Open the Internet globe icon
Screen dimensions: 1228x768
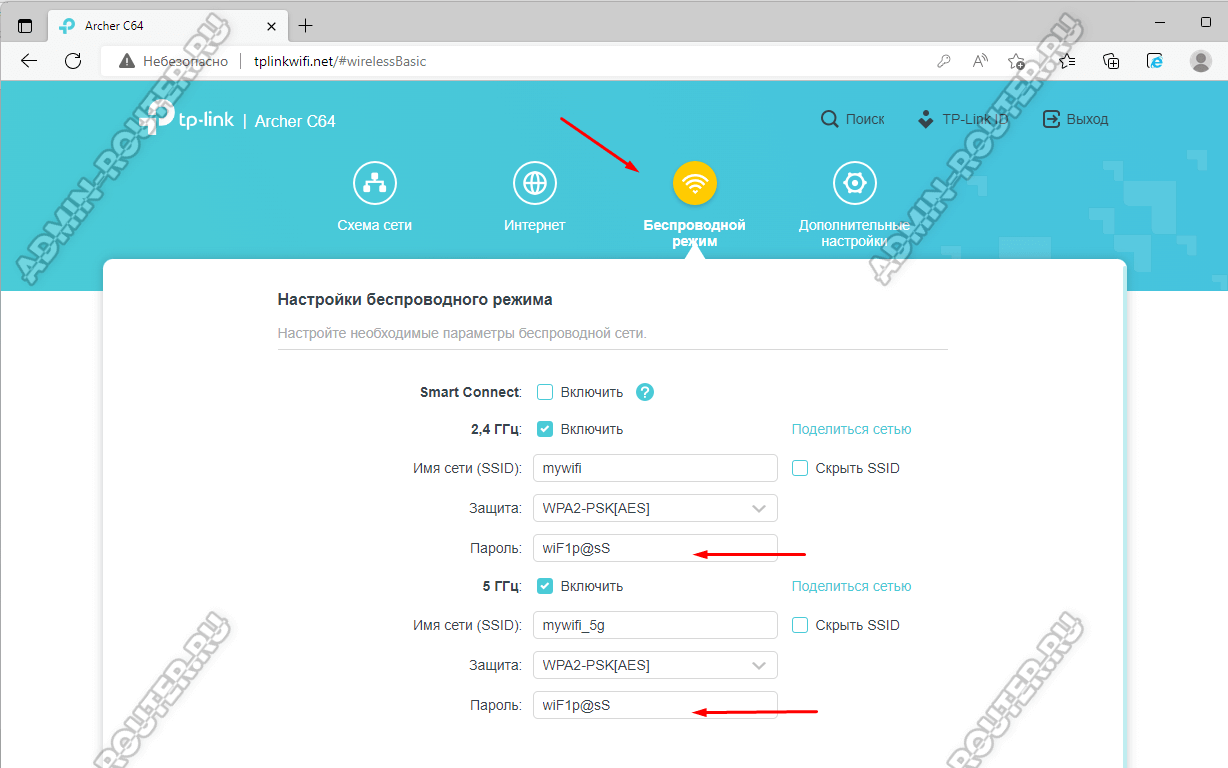pyautogui.click(x=535, y=184)
